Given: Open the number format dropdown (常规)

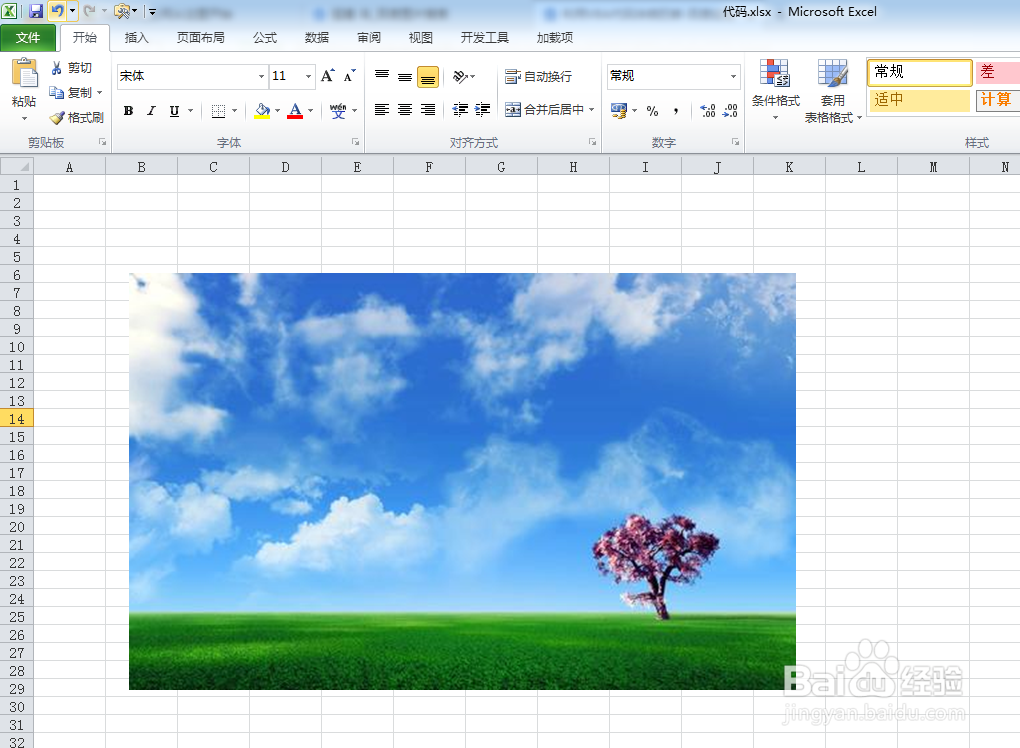Looking at the screenshot, I should coord(733,76).
